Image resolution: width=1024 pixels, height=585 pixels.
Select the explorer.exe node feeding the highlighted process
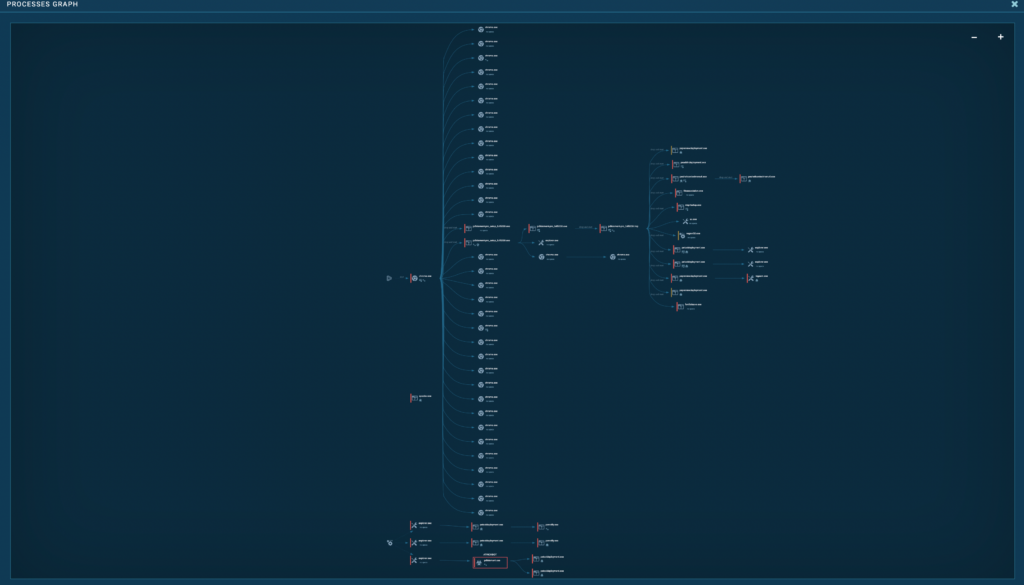(x=414, y=560)
